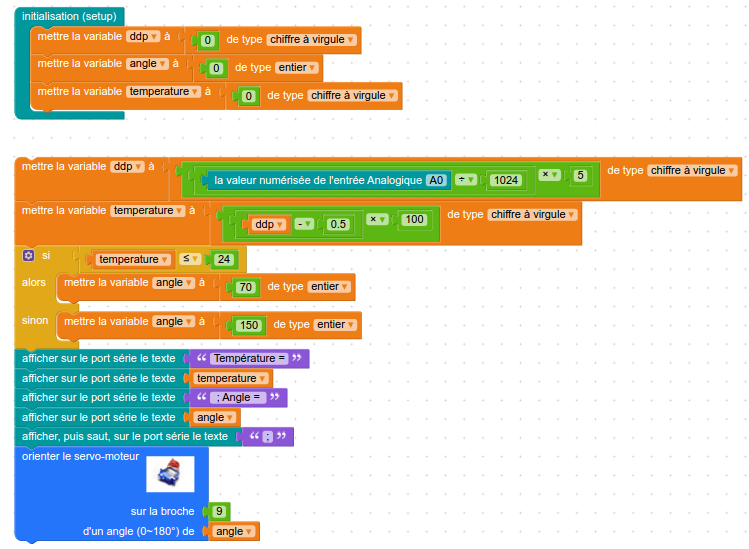Open the "angle" variable dropdown in the servo block
Viewport: 749px width, 549px height.
235,531
